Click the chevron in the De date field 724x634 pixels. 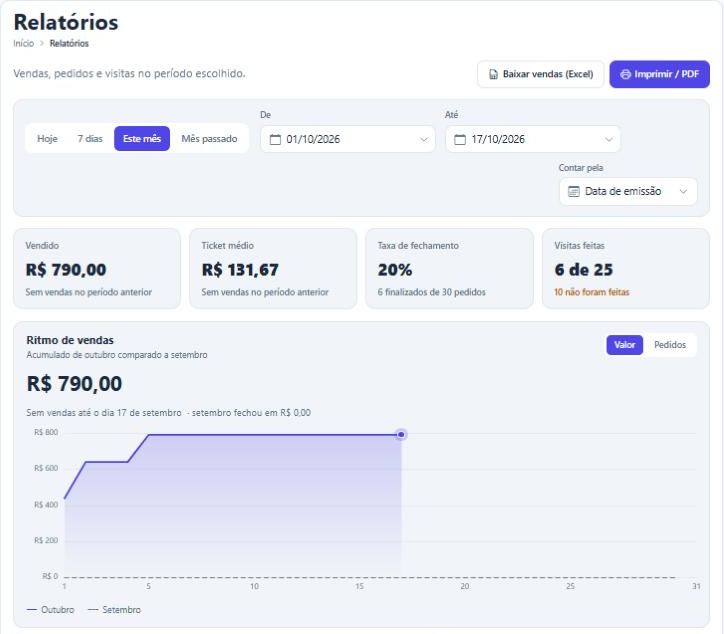(423, 139)
